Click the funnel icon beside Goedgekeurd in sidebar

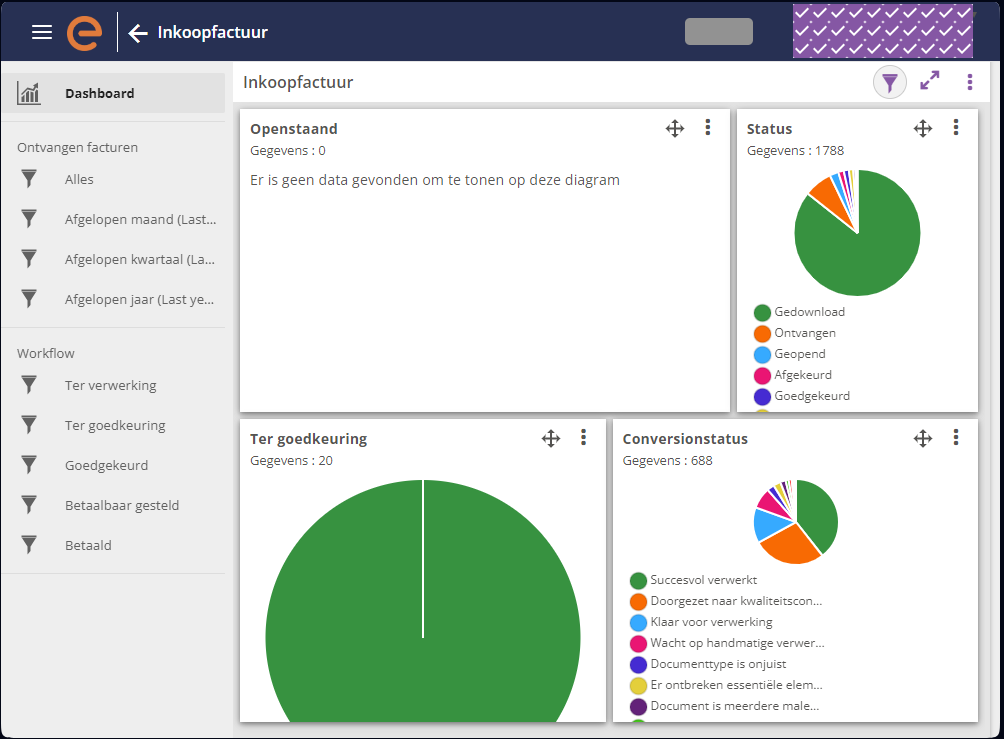tap(29, 465)
